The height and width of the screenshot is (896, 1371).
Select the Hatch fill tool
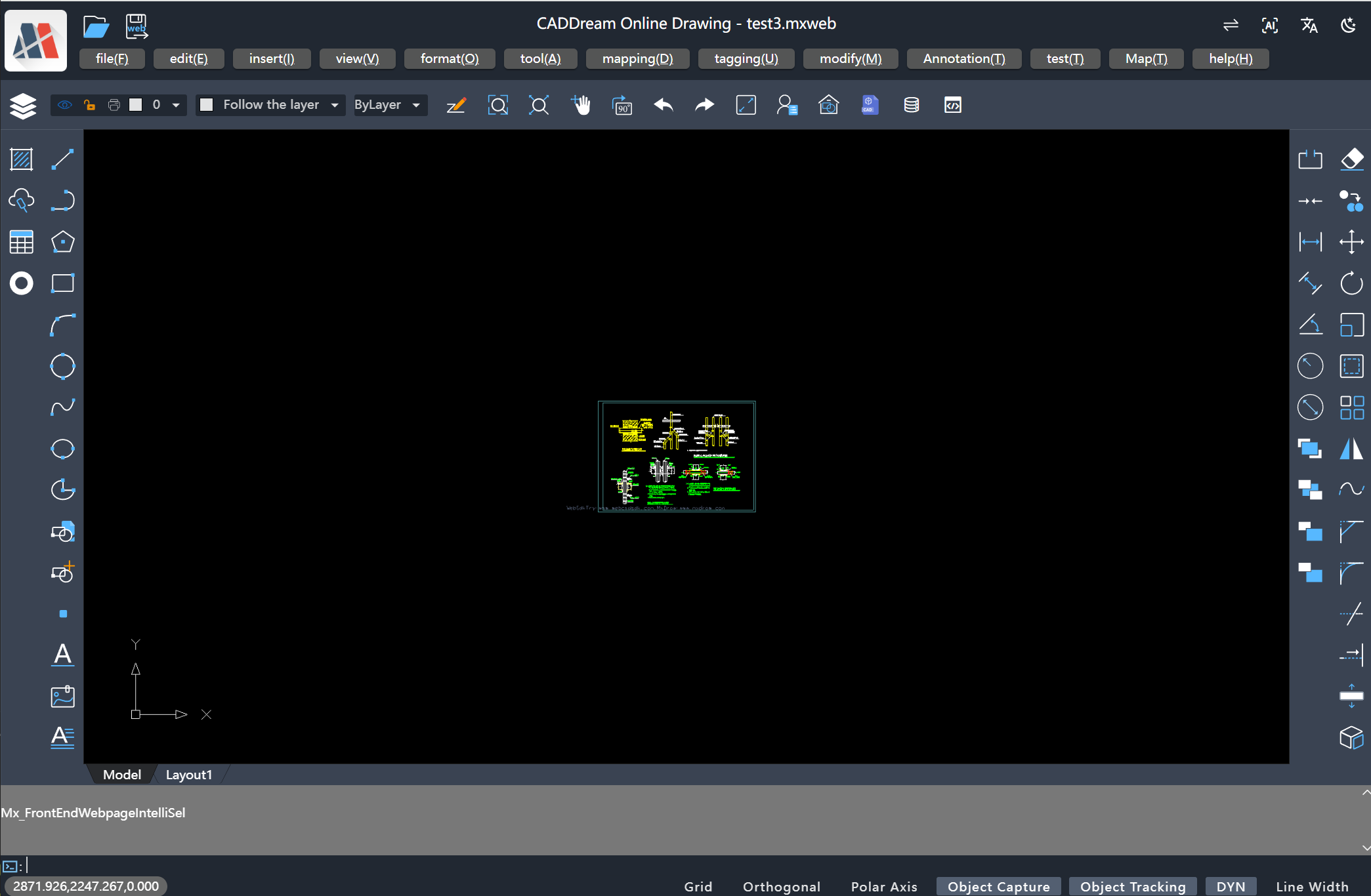(22, 159)
